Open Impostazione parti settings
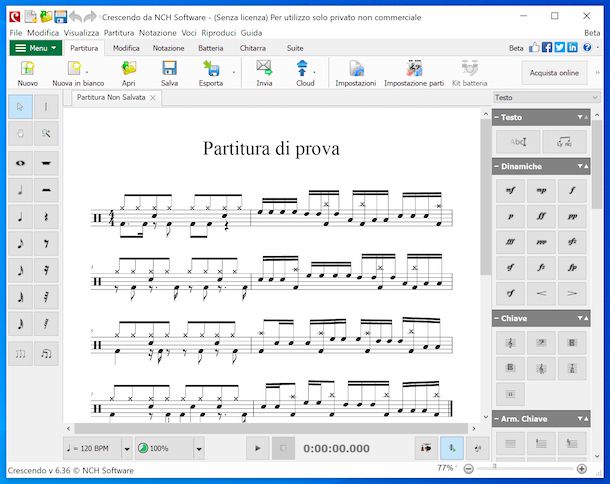The image size is (610, 484). click(414, 73)
